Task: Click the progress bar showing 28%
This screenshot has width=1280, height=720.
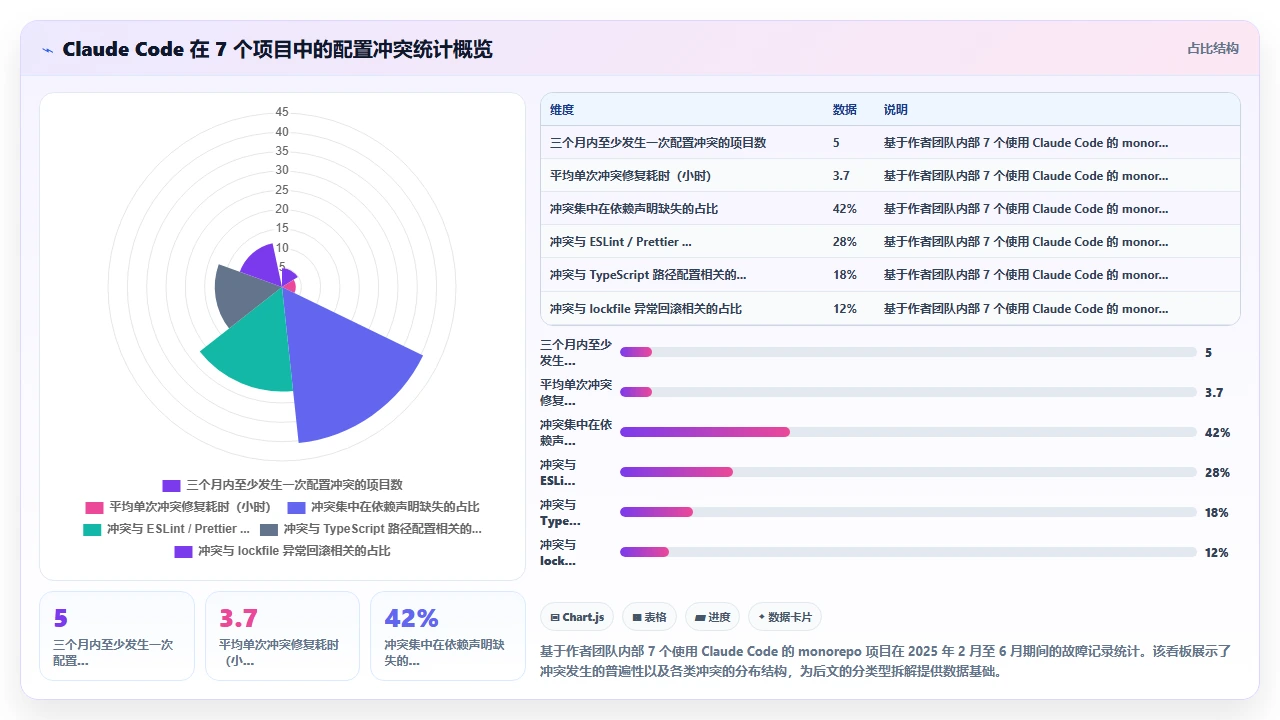Action: coord(908,472)
